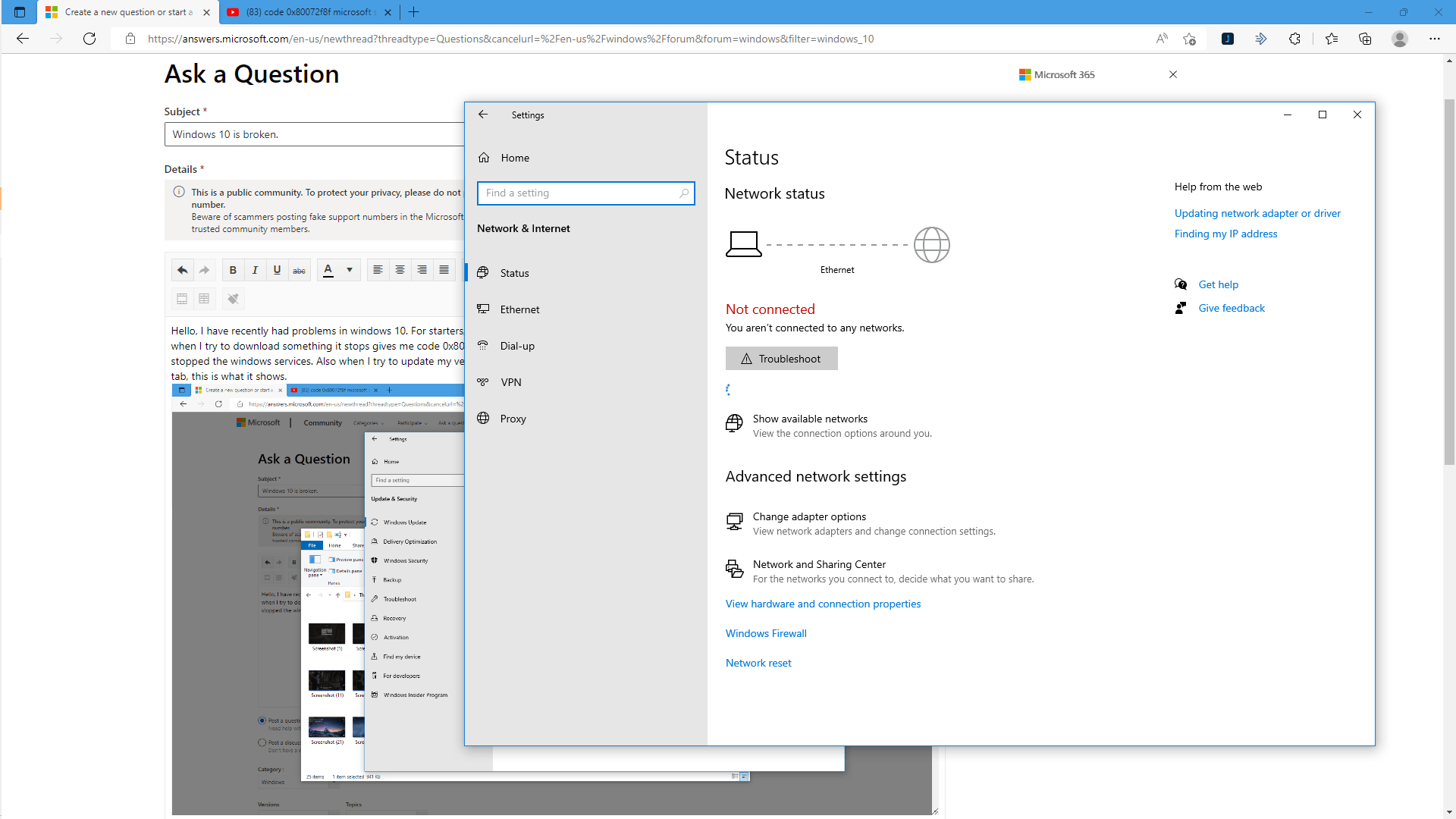Click the globe icon in network status diagram
The height and width of the screenshot is (819, 1456).
point(931,245)
